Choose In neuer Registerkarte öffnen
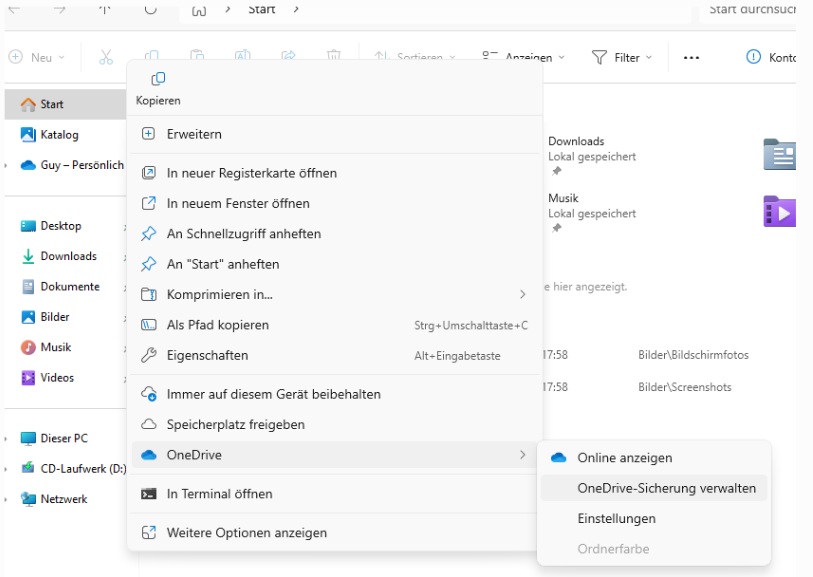Viewport: 813px width, 577px height. tap(334, 173)
